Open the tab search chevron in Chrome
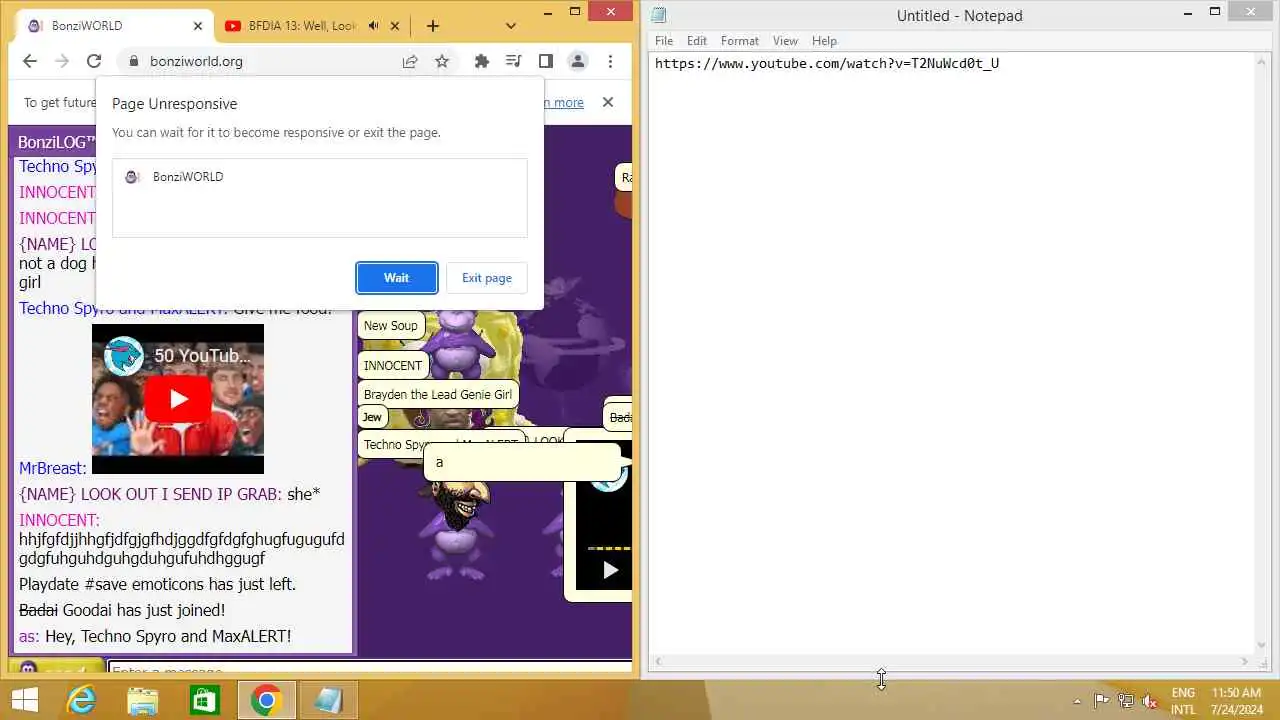This screenshot has width=1280, height=720. (511, 26)
